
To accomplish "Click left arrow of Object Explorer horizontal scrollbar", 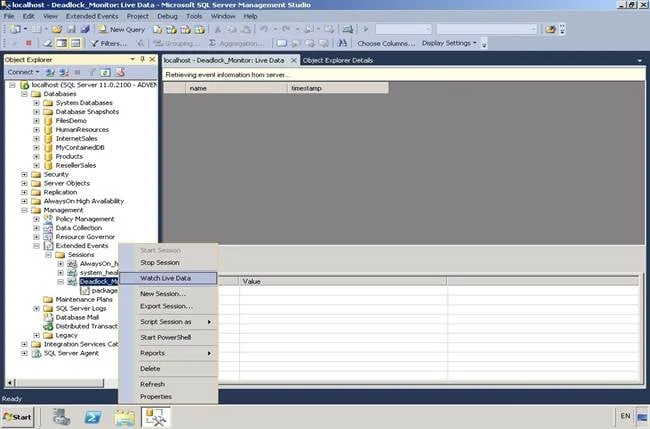I will tap(10, 383).
